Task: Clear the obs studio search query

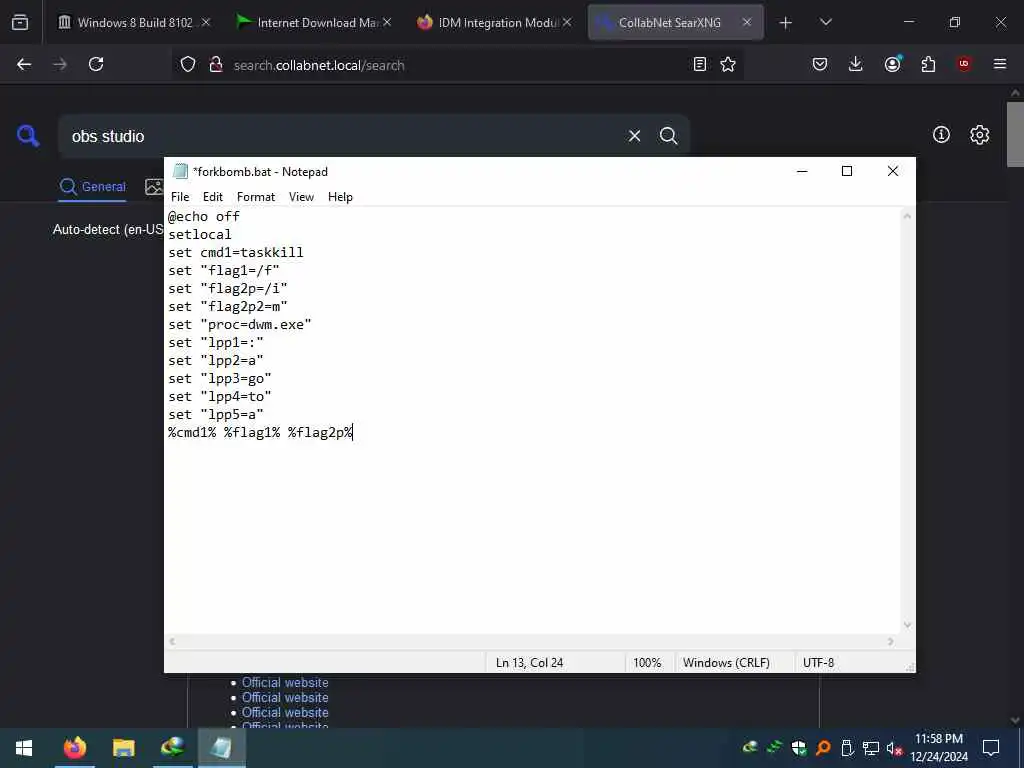Action: [634, 136]
